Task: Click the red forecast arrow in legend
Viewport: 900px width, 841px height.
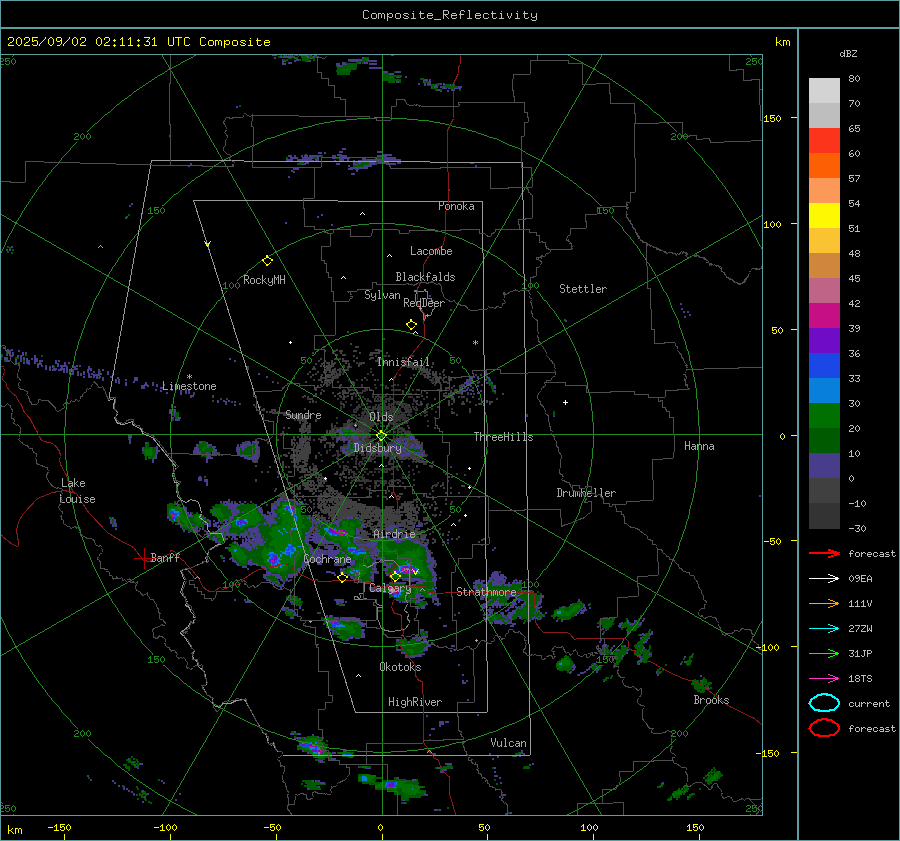Action: pyautogui.click(x=824, y=553)
